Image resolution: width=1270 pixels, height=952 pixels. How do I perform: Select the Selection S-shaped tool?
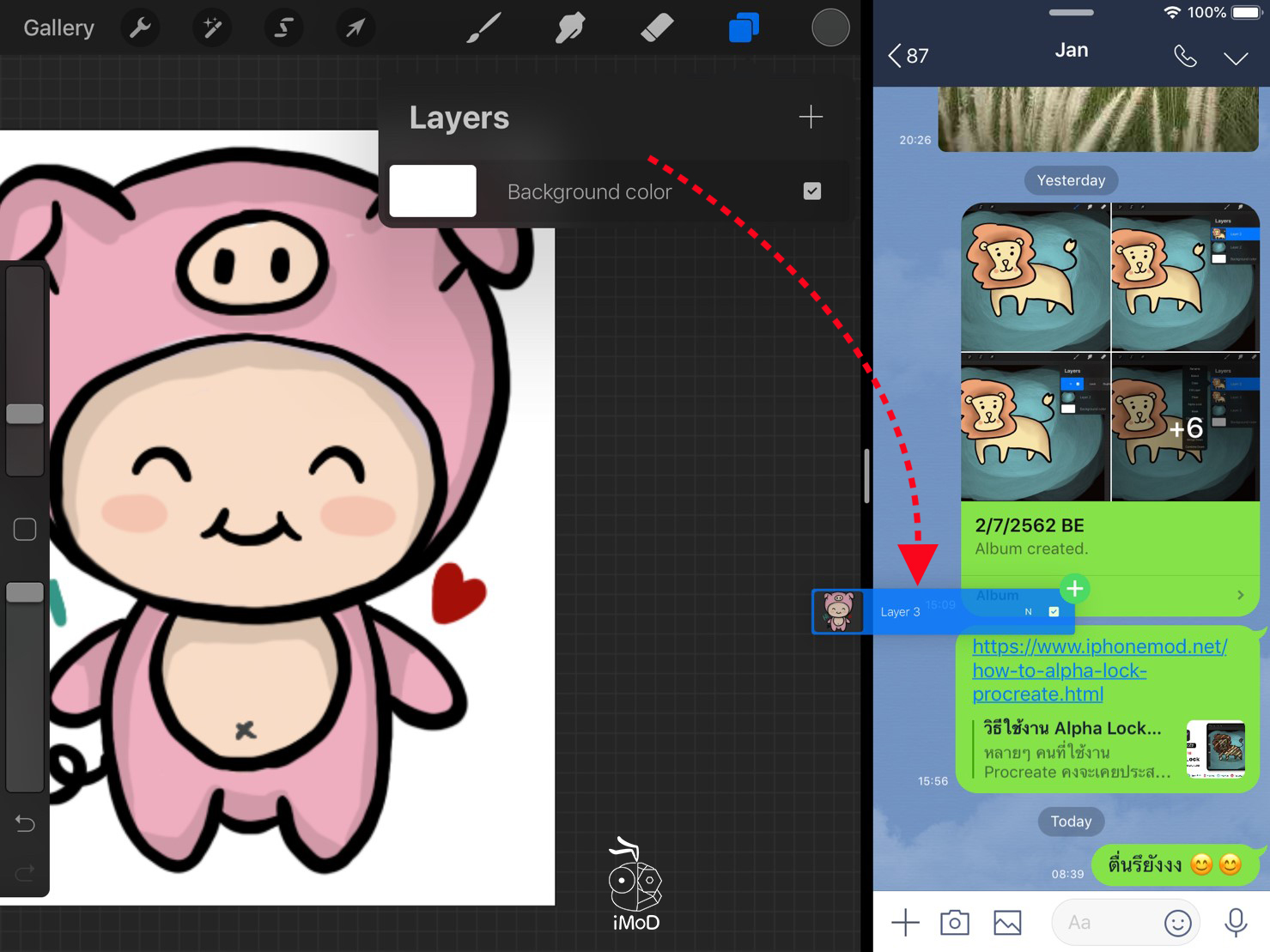click(283, 28)
